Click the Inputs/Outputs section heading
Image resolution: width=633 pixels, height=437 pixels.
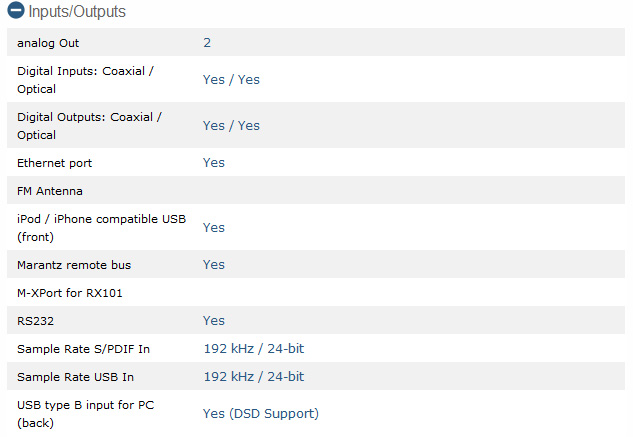coord(77,12)
